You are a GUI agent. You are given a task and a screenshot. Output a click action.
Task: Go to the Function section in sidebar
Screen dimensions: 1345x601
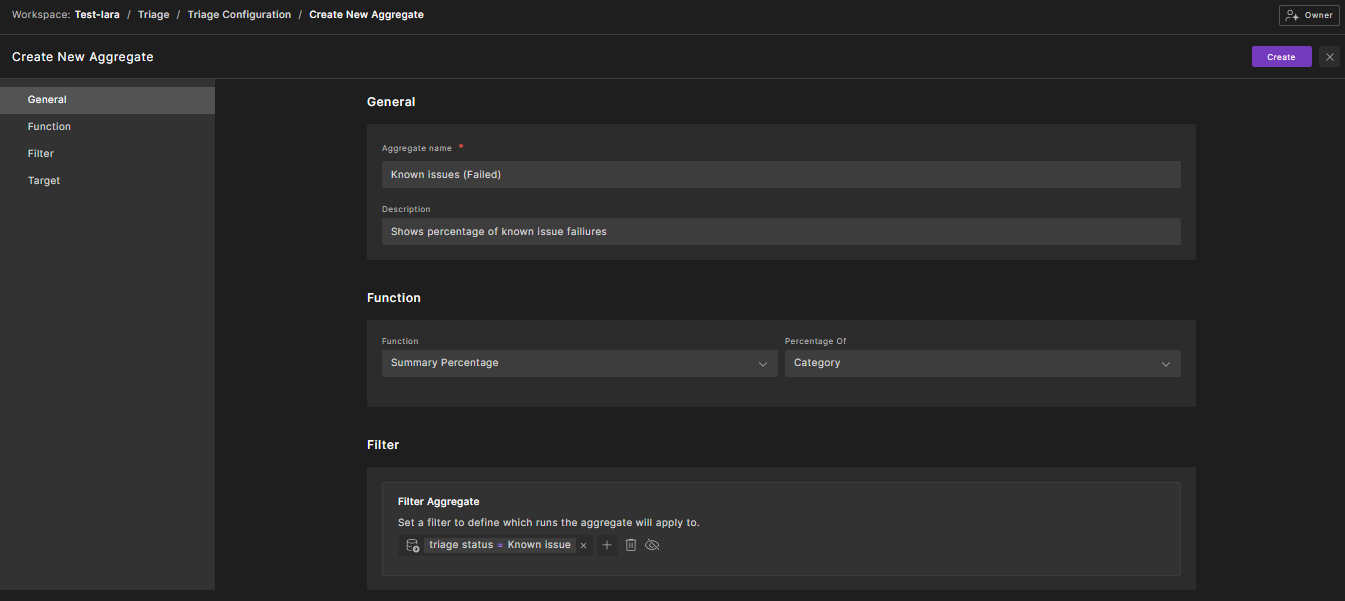click(x=49, y=127)
